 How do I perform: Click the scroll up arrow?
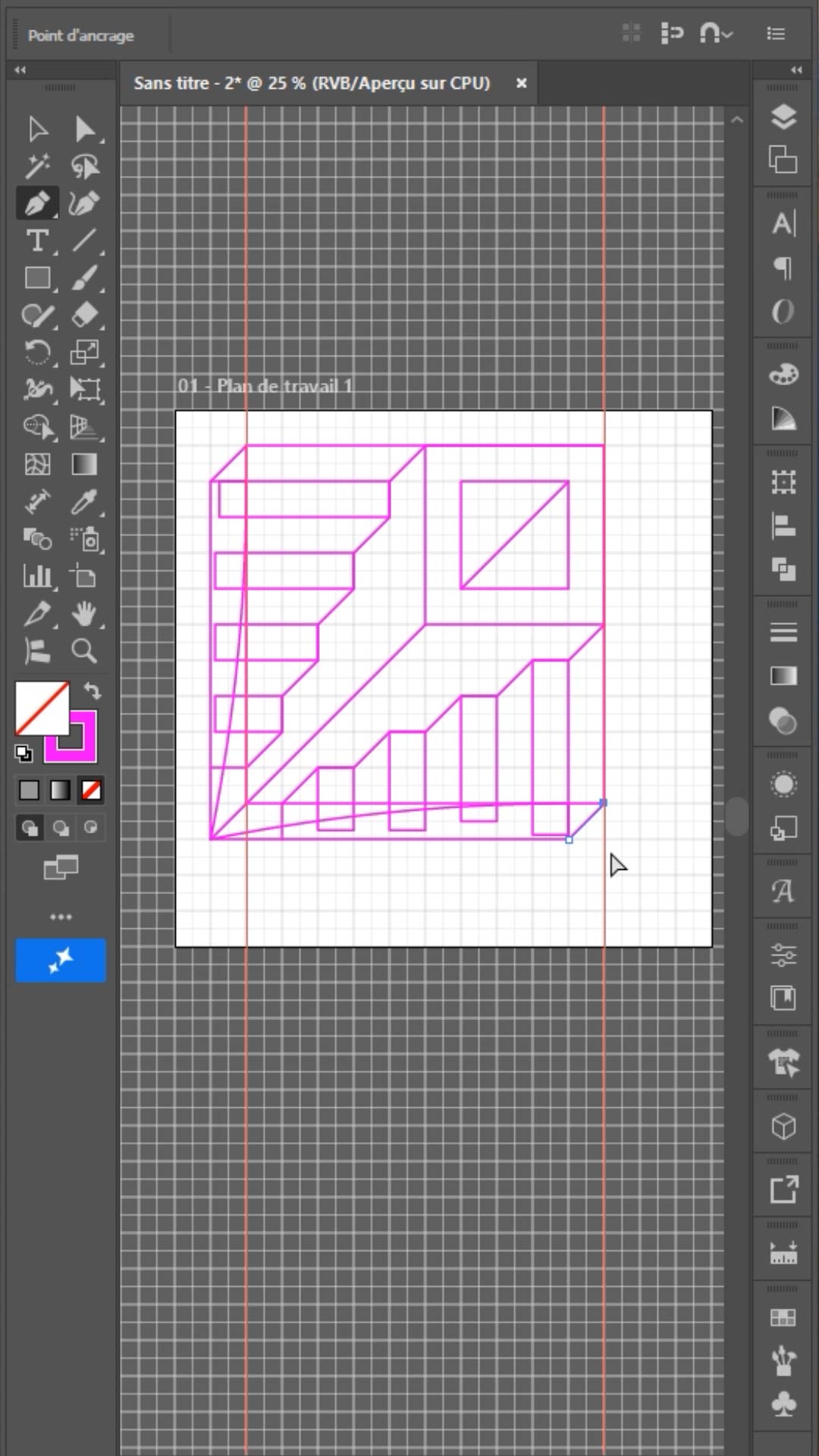tap(737, 120)
